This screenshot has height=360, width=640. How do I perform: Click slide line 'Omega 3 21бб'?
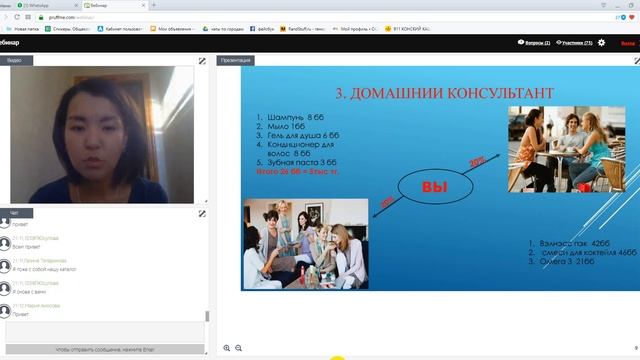tap(562, 261)
